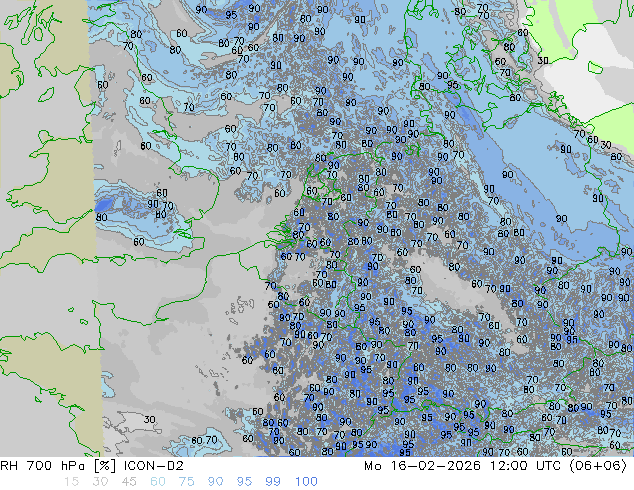Click the date 'Mo 16-02-2026'

point(432,466)
